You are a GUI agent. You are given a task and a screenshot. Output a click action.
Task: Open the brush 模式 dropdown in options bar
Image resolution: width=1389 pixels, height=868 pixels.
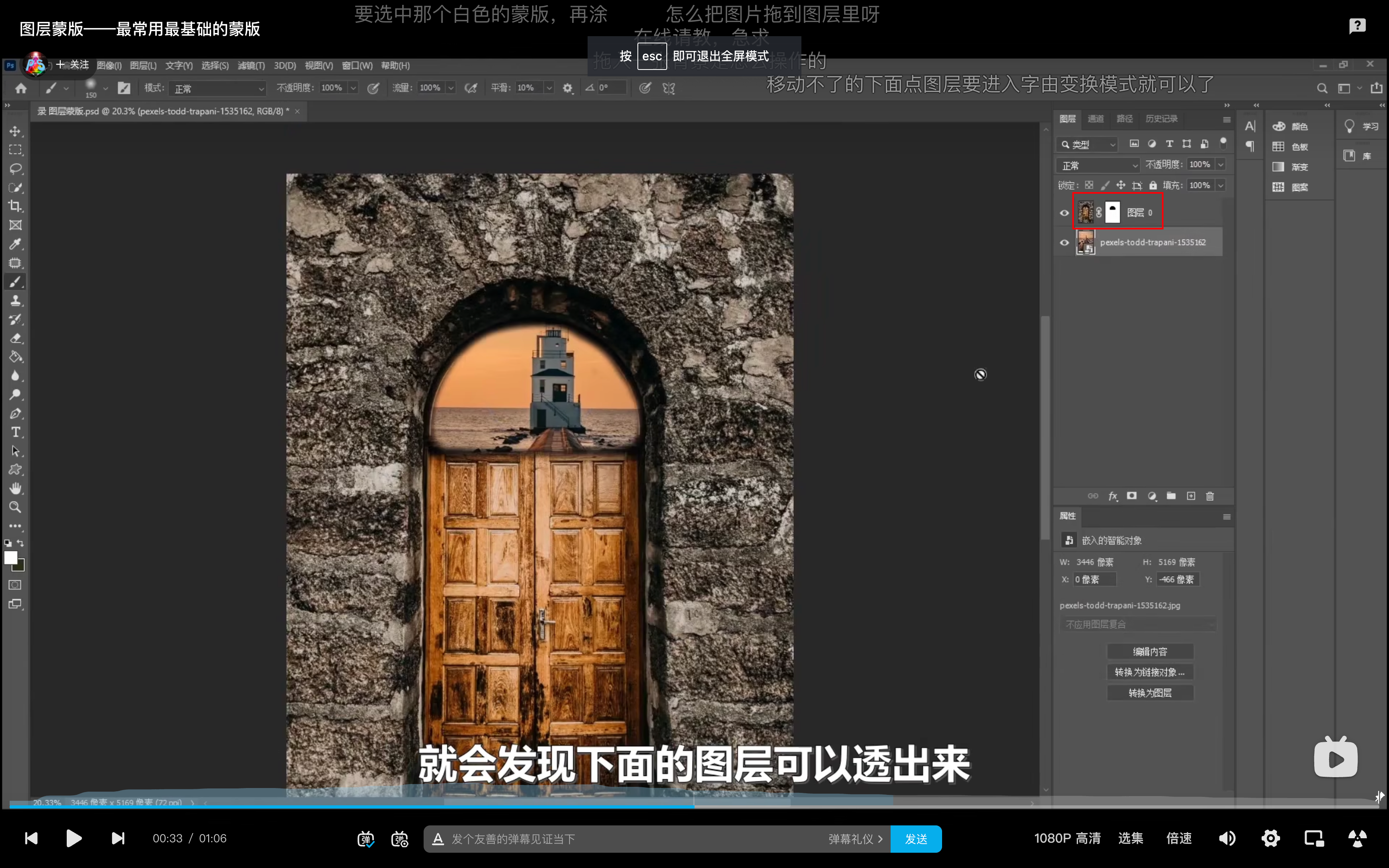click(x=218, y=88)
